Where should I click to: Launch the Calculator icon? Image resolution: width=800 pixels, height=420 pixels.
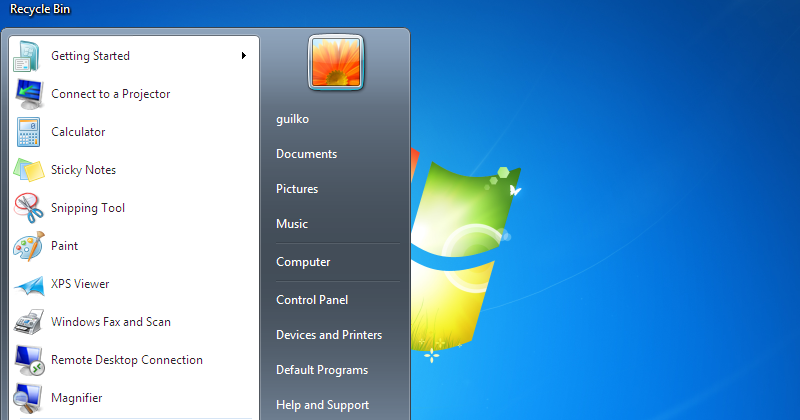pos(28,132)
